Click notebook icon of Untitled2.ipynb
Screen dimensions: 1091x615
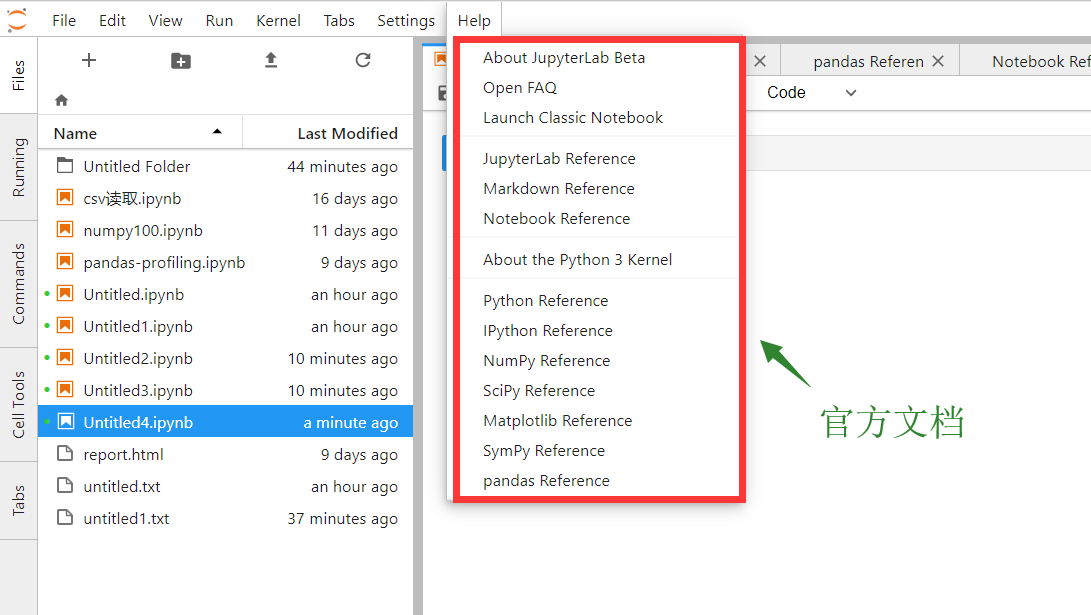pos(65,358)
